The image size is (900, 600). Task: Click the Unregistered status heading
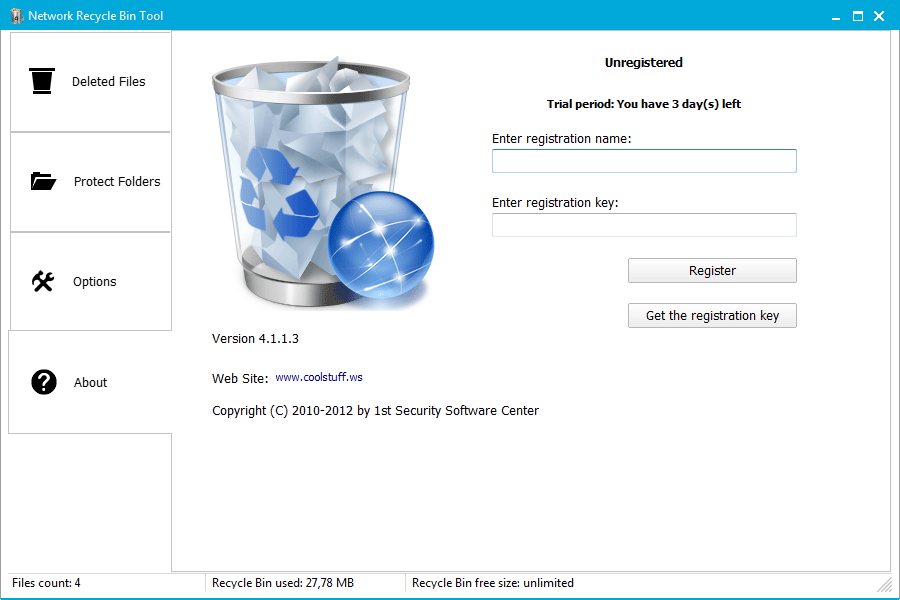pos(643,63)
